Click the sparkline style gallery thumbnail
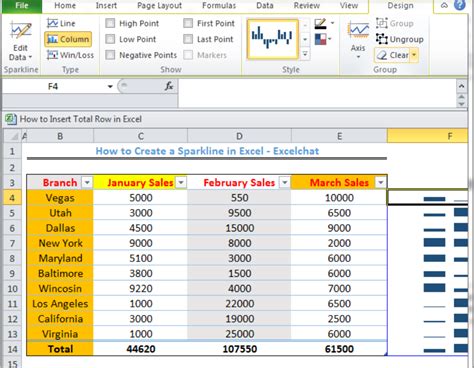This screenshot has height=368, width=474. point(272,39)
